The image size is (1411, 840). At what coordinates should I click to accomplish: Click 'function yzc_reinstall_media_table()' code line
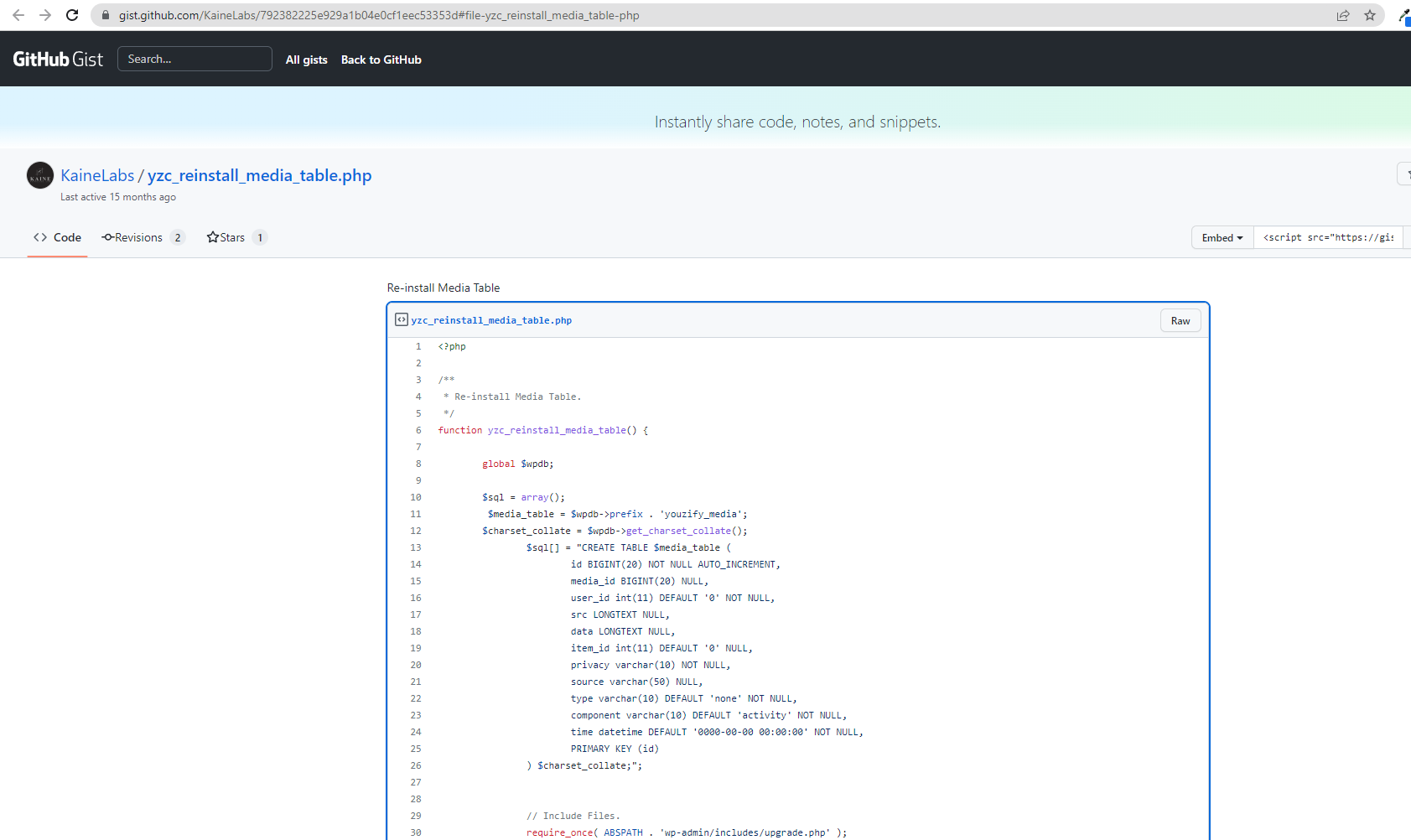[x=543, y=430]
